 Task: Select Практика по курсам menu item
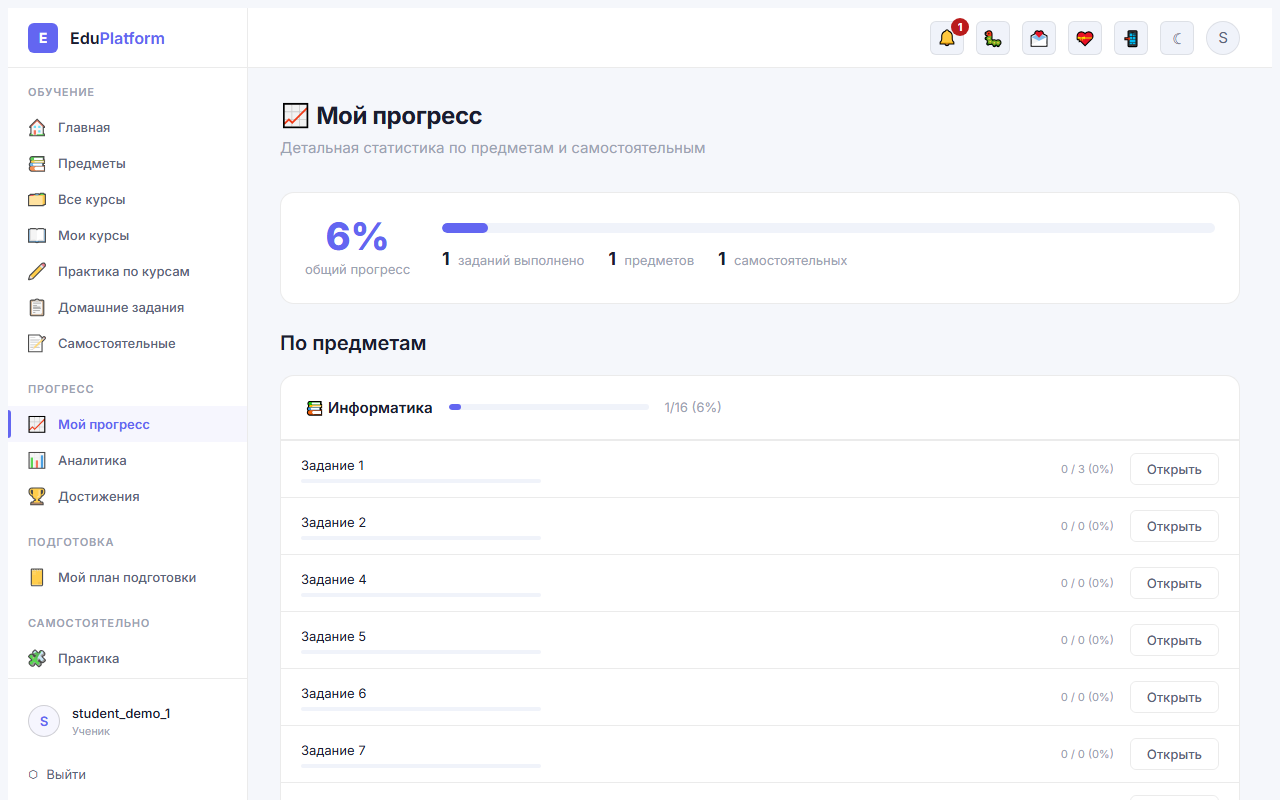[124, 271]
